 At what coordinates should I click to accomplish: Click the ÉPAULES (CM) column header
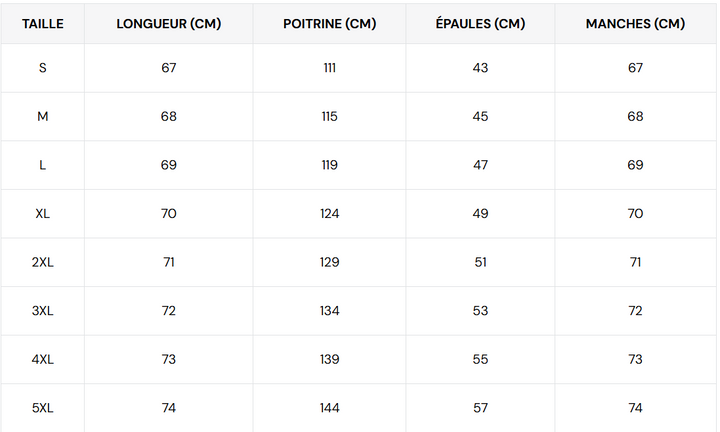(x=480, y=23)
